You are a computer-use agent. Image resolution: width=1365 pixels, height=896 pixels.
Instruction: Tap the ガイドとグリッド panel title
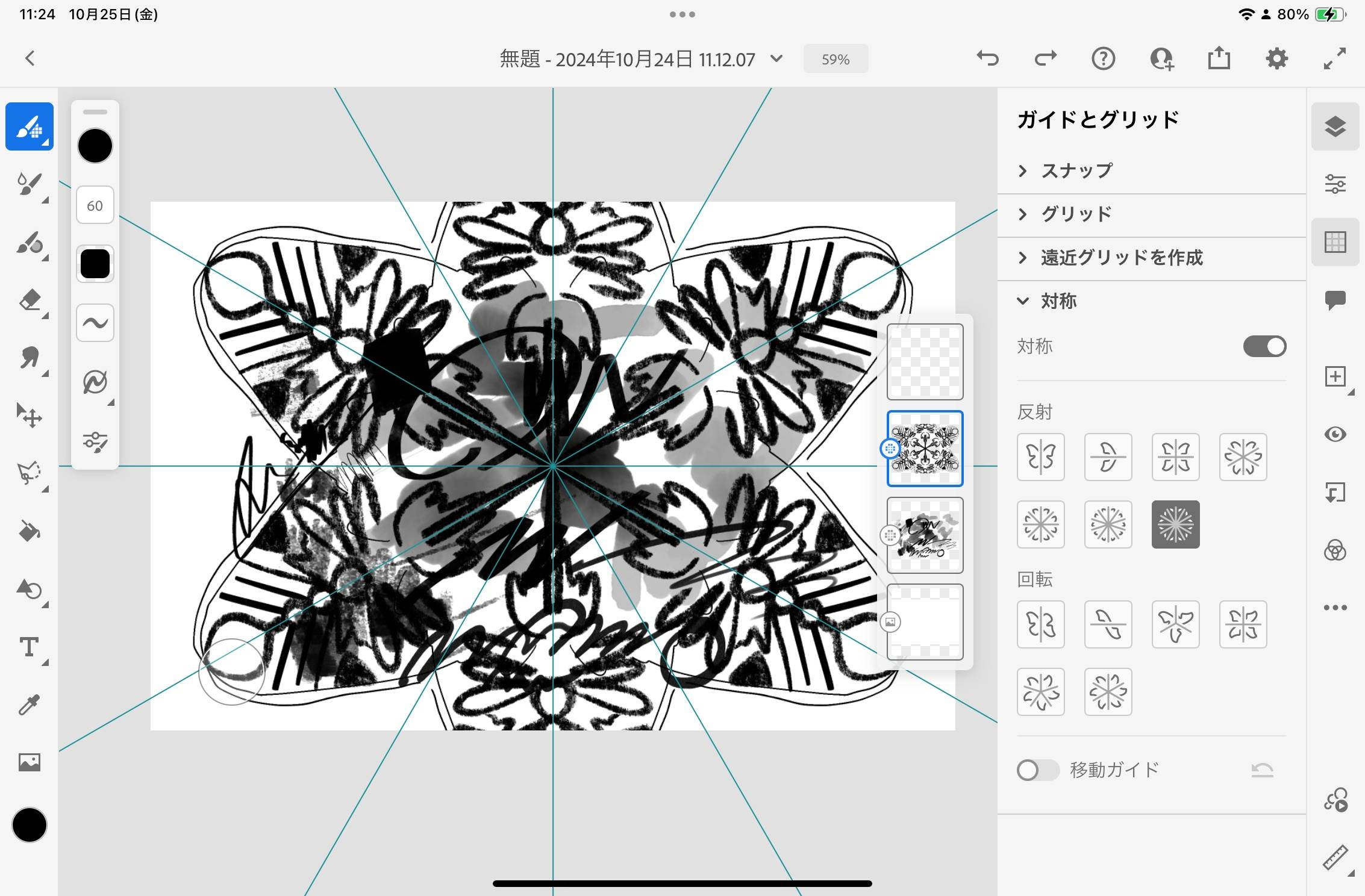1098,120
